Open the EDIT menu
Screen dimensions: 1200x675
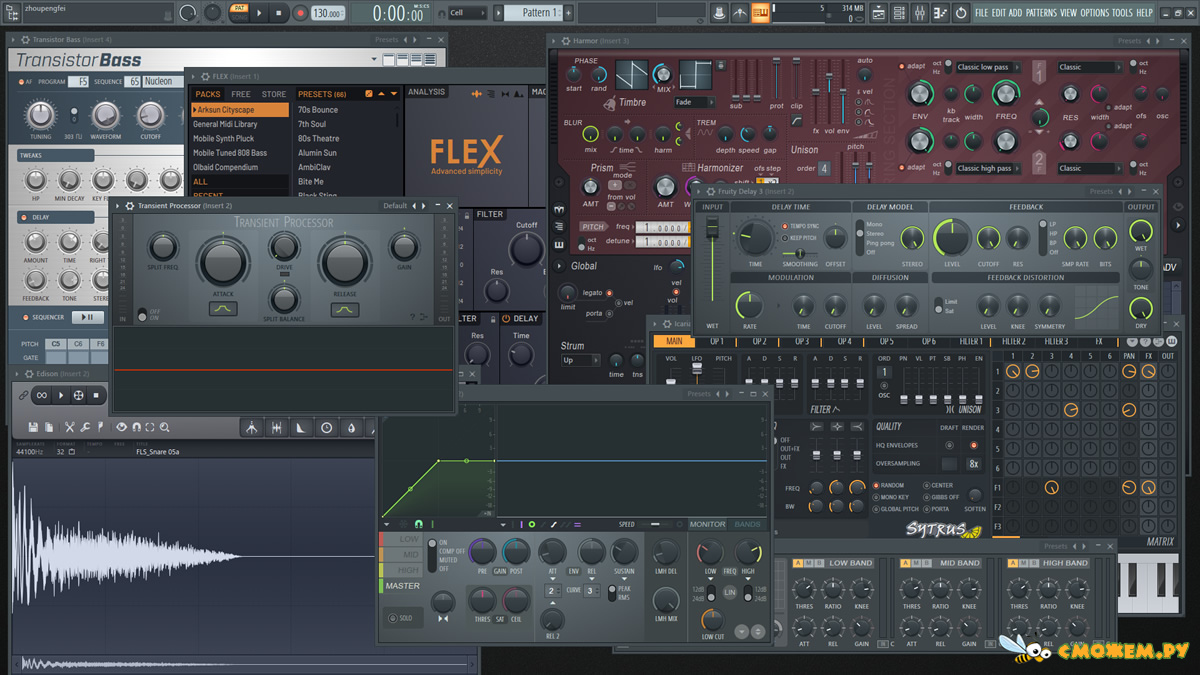click(x=999, y=13)
